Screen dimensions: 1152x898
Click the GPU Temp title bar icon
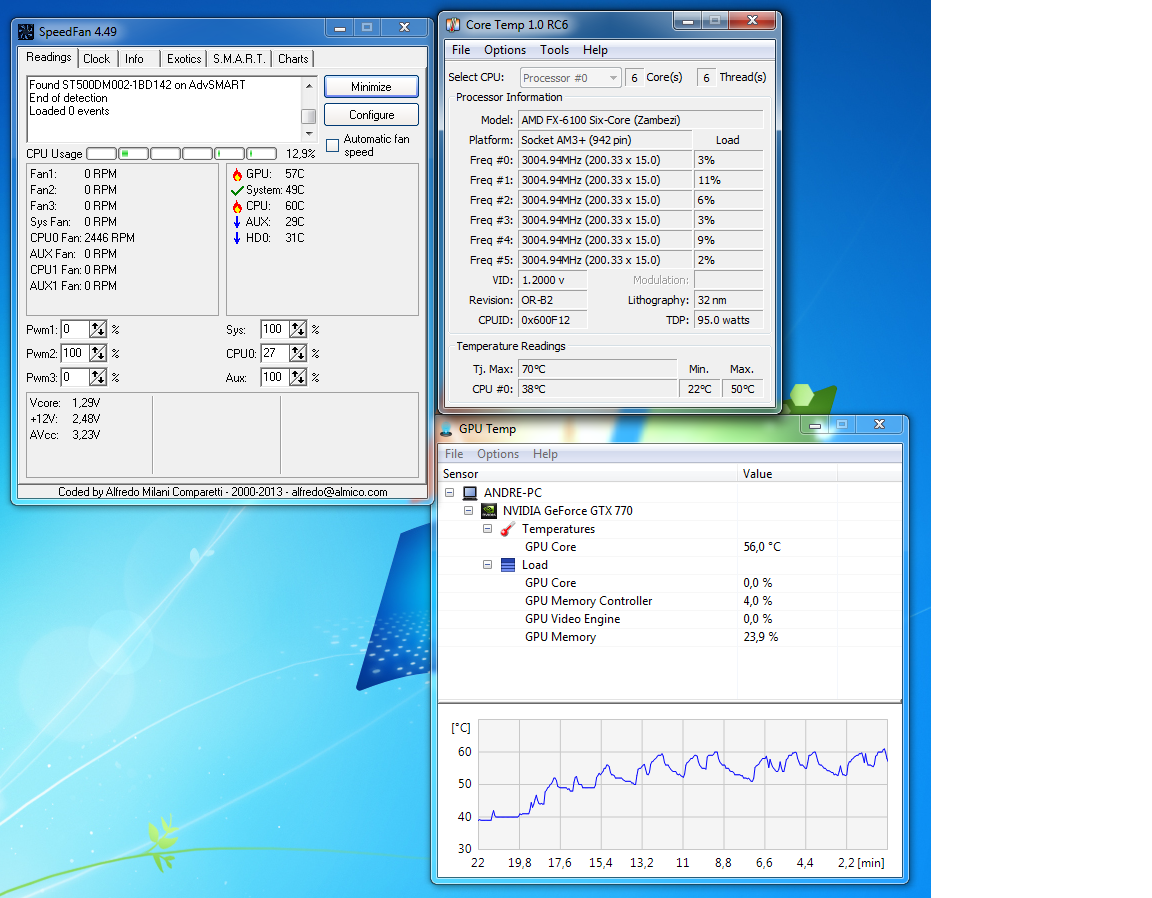[x=446, y=429]
